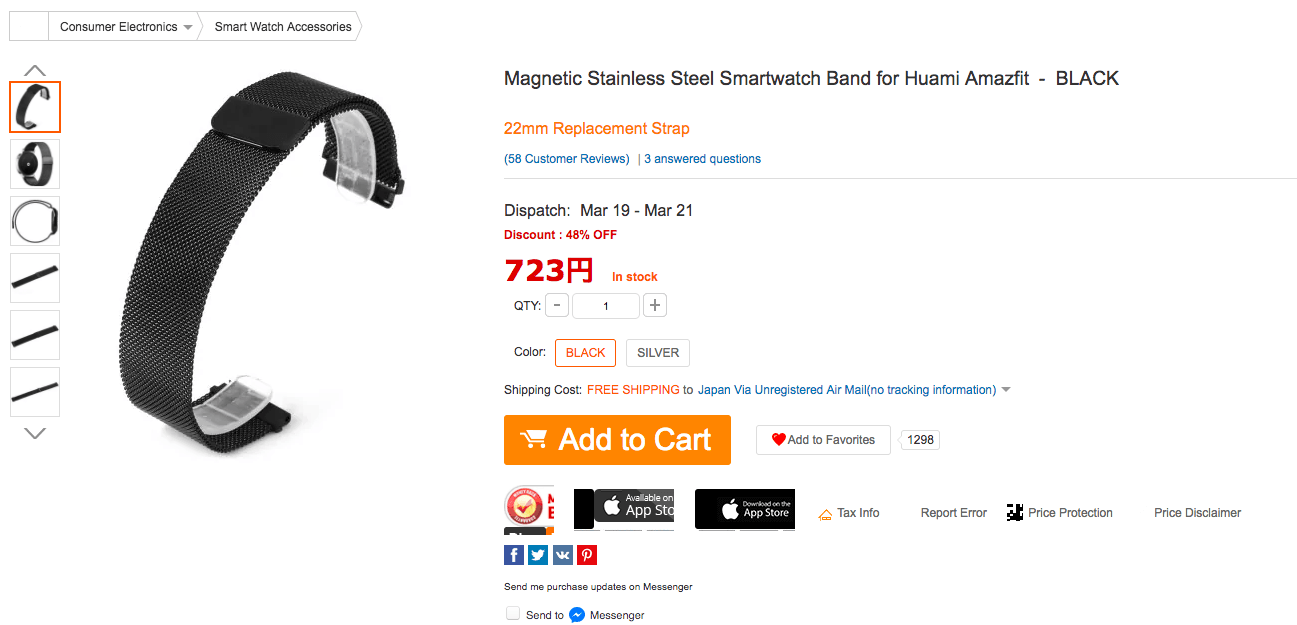View the second product thumbnail image
The image size is (1297, 625).
35,164
